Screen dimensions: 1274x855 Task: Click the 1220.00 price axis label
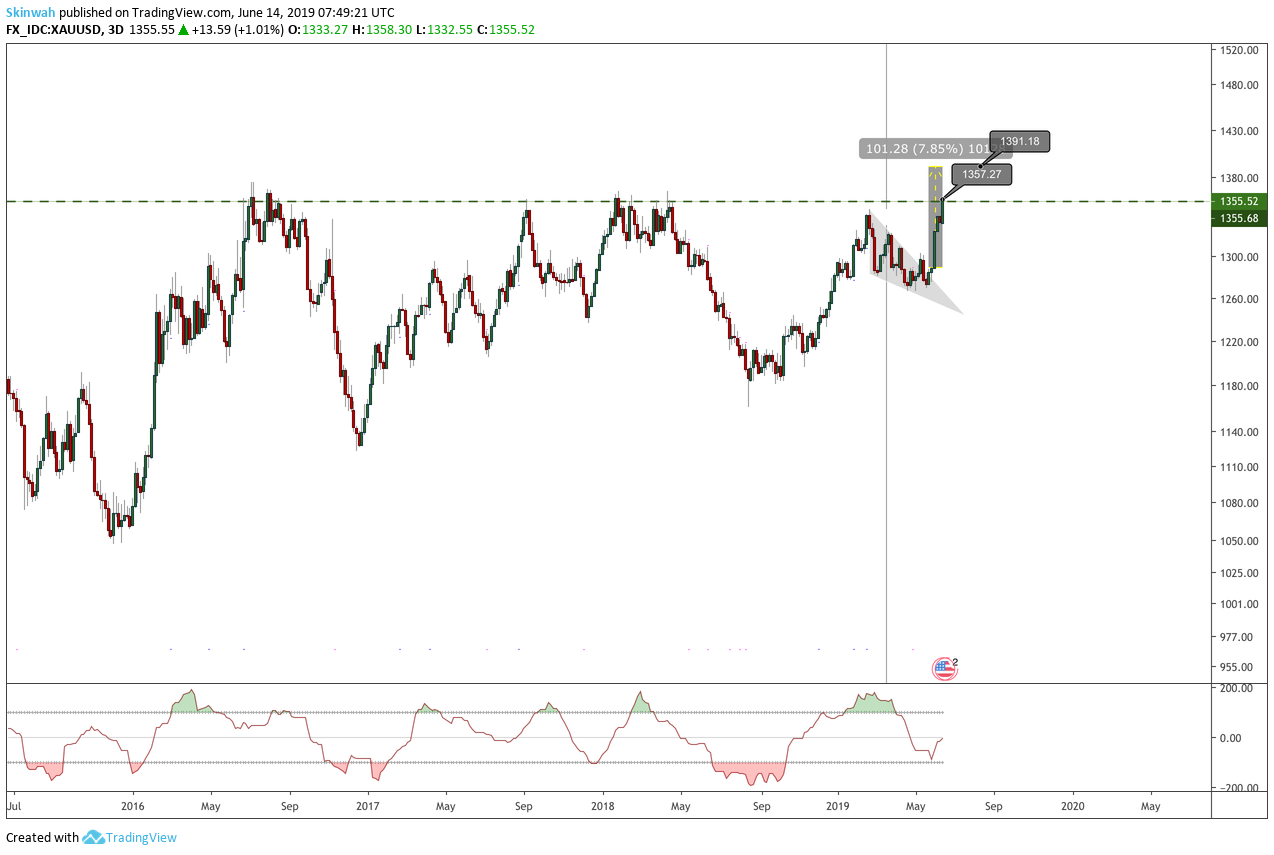(x=1238, y=342)
